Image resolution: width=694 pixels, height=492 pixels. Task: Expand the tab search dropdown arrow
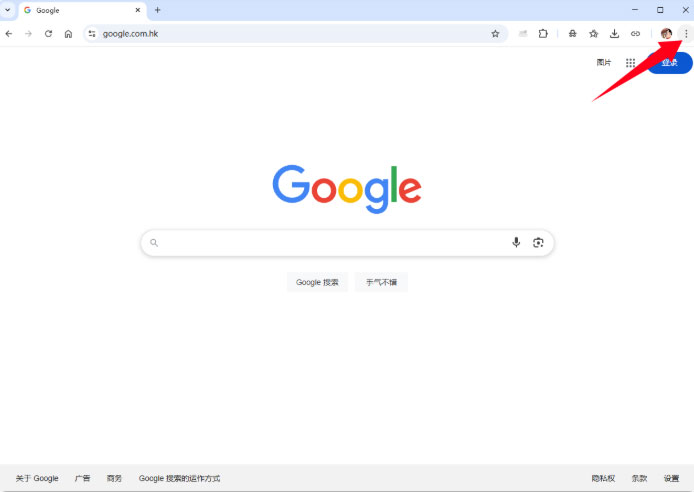click(x=8, y=10)
